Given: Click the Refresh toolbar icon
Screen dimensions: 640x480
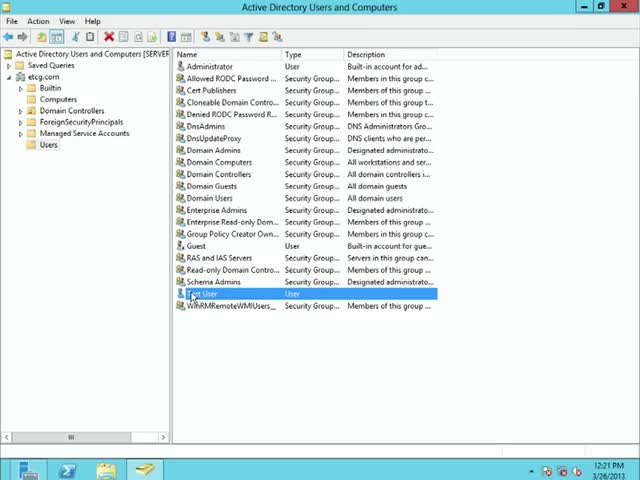Looking at the screenshot, I should [138, 37].
